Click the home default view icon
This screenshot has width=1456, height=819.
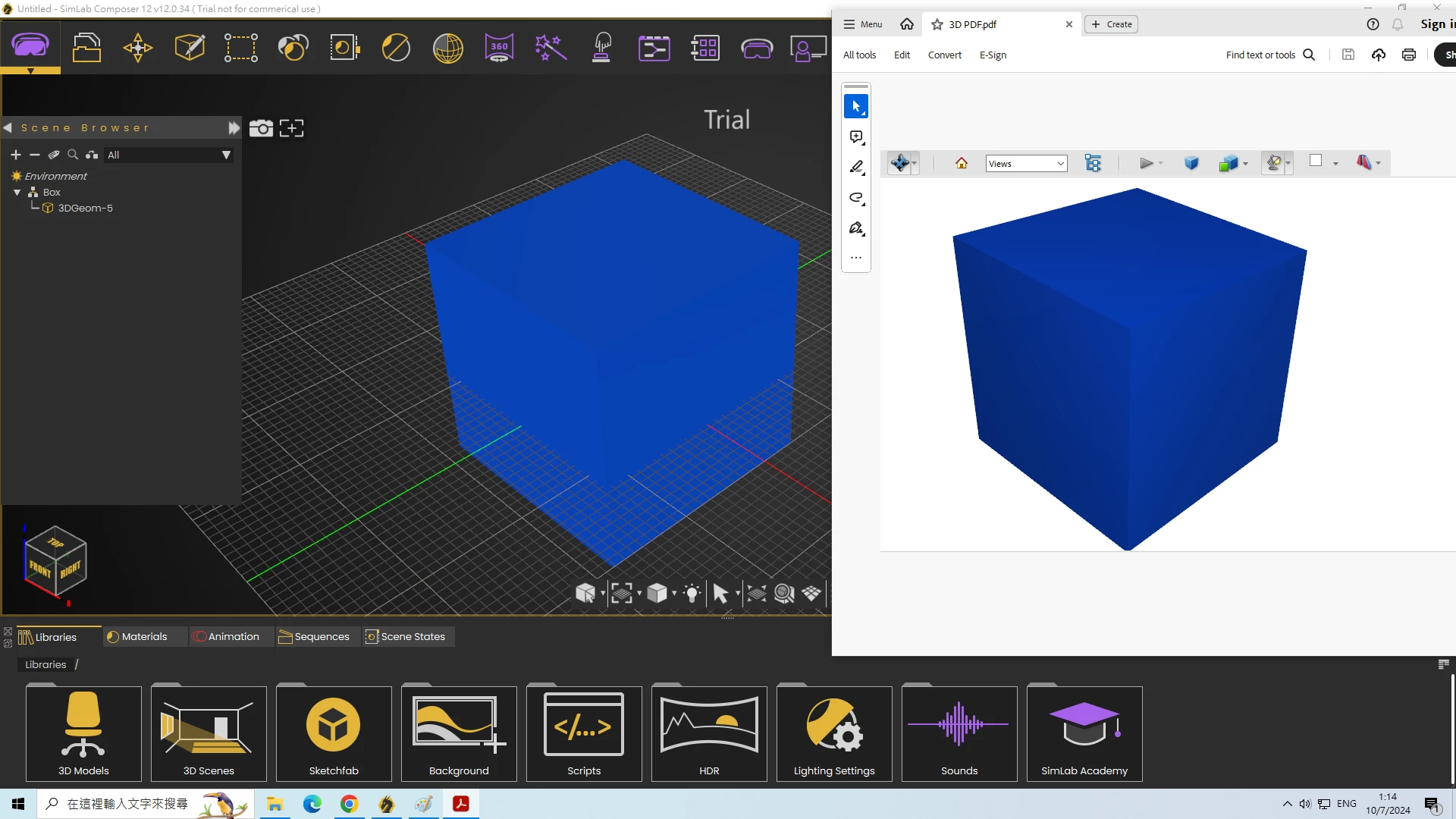click(x=962, y=163)
